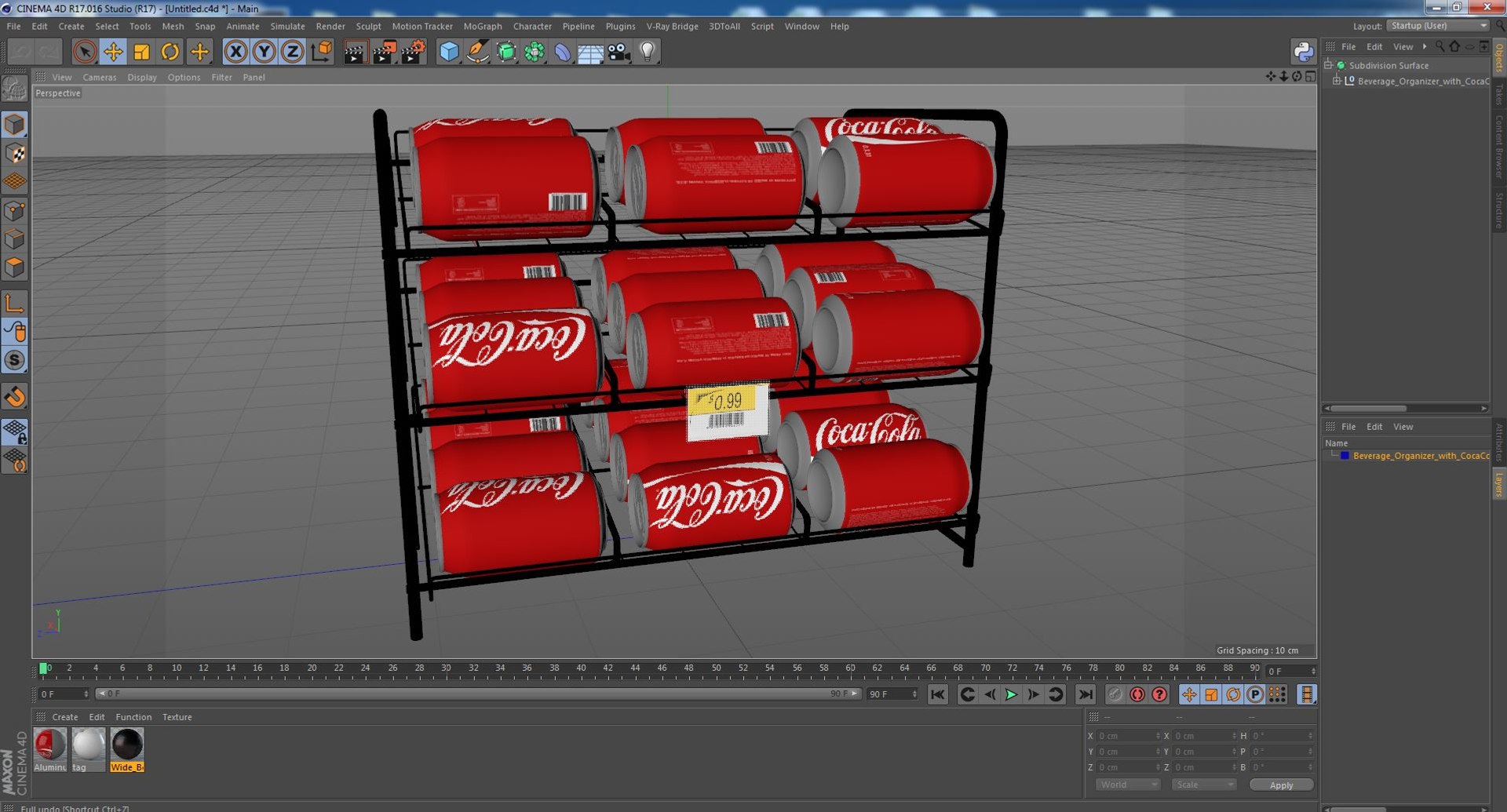
Task: Toggle Y axis lock
Action: pyautogui.click(x=264, y=52)
